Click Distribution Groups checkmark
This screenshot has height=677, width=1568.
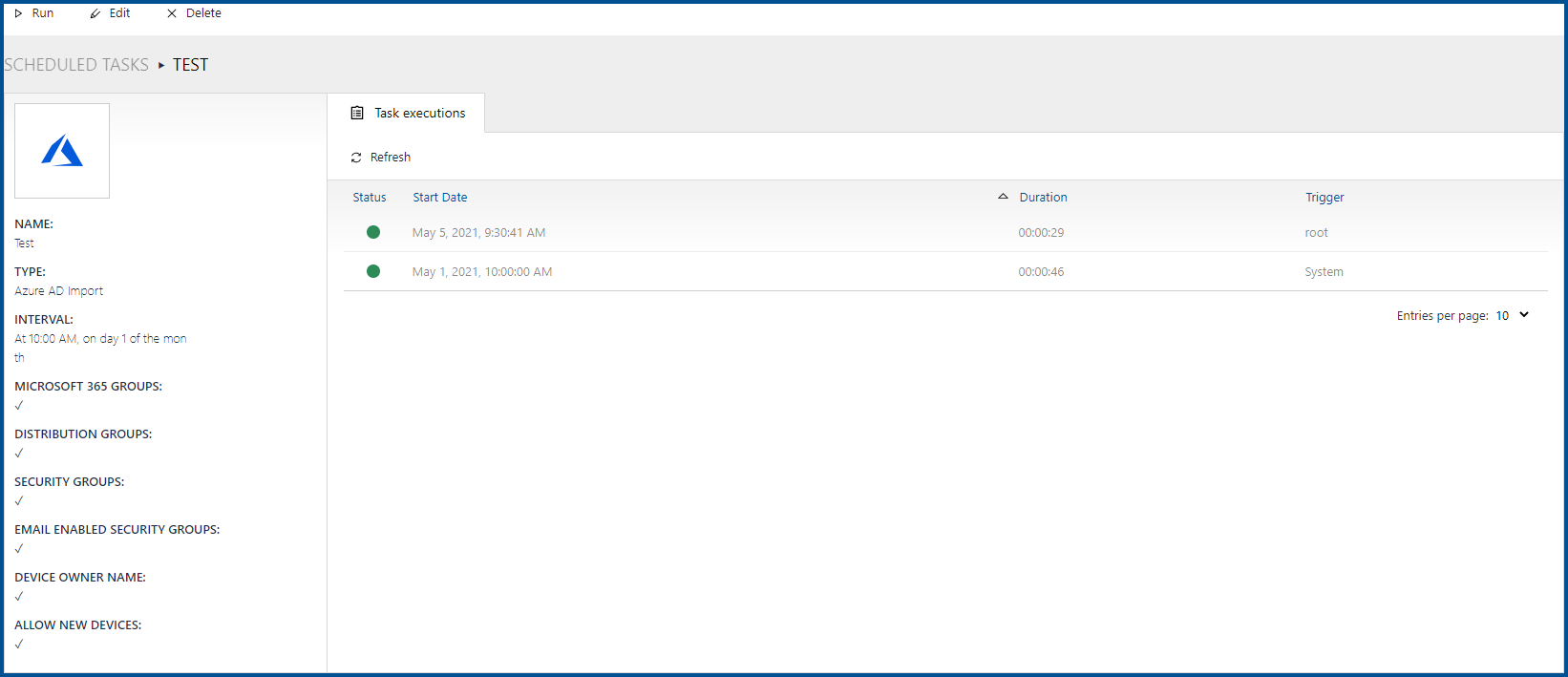[x=19, y=454]
